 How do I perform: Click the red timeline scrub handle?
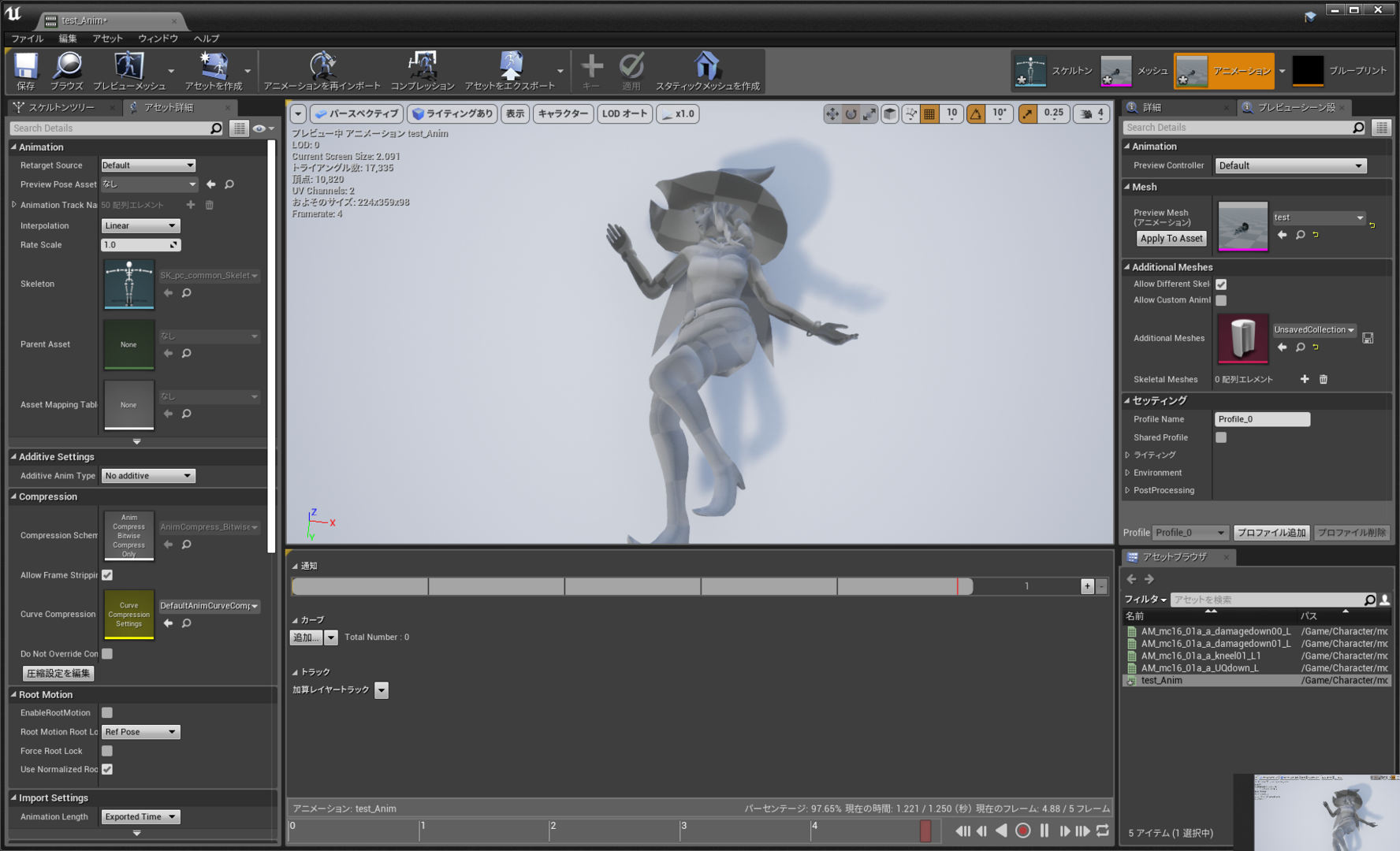[x=925, y=831]
